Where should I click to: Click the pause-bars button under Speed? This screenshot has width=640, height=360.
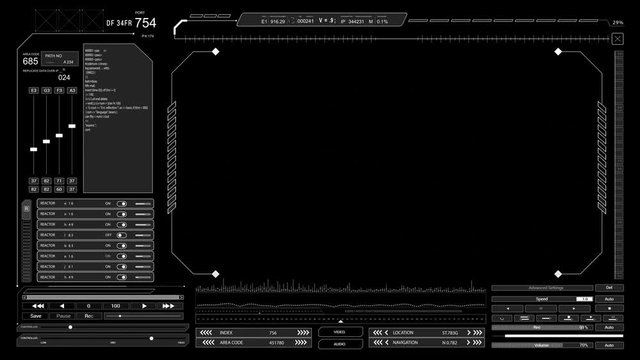pyautogui.click(x=541, y=309)
